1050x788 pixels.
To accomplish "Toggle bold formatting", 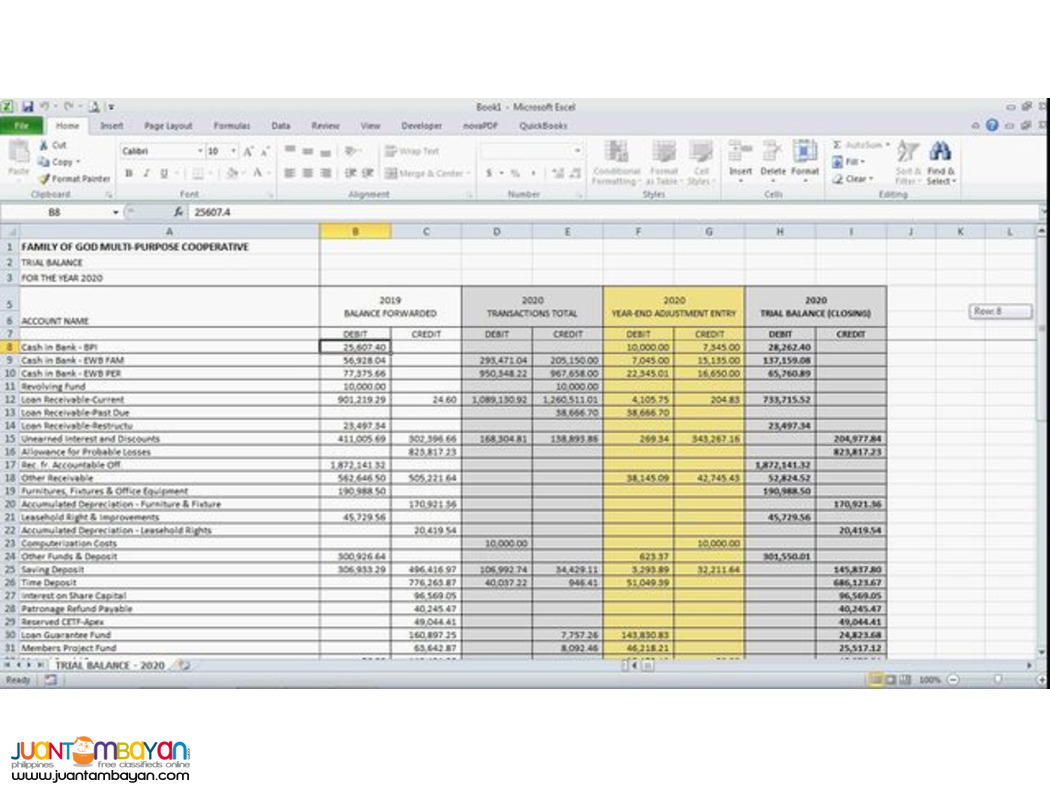I will coord(129,173).
